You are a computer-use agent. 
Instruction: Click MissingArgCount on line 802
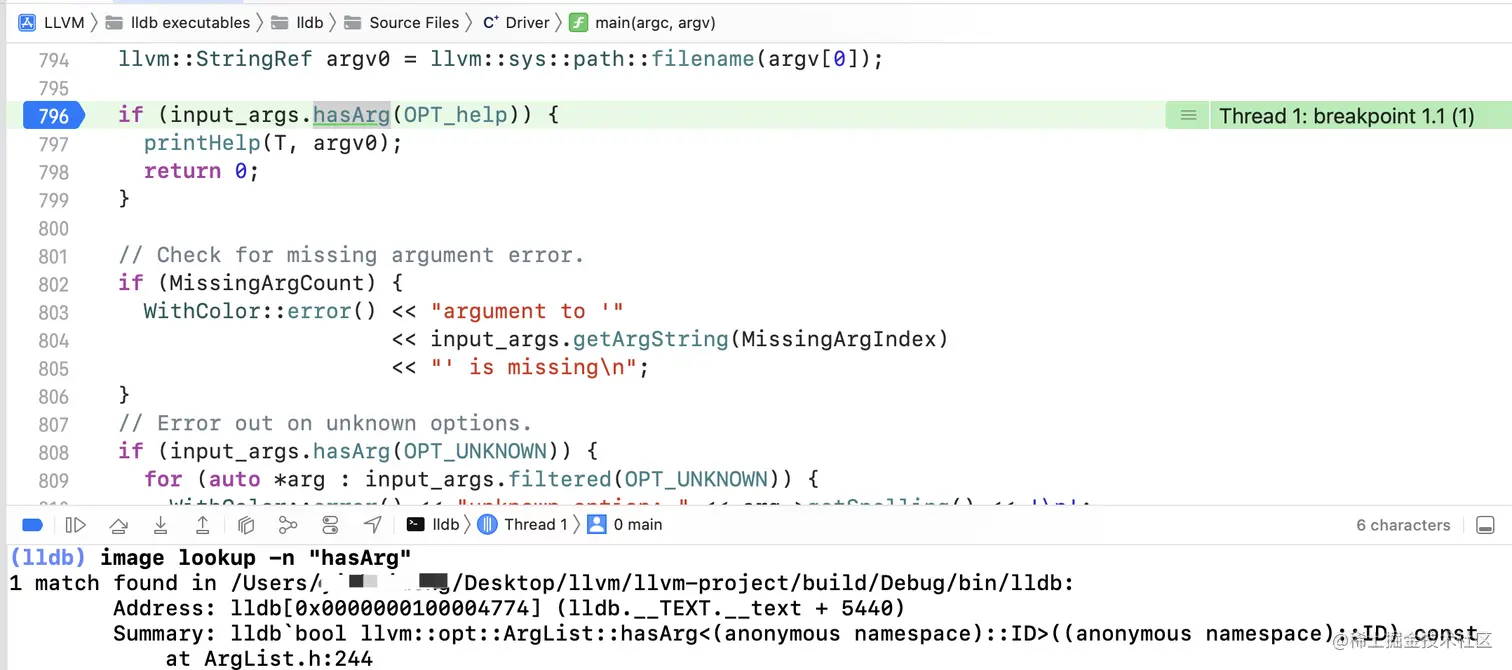(274, 283)
